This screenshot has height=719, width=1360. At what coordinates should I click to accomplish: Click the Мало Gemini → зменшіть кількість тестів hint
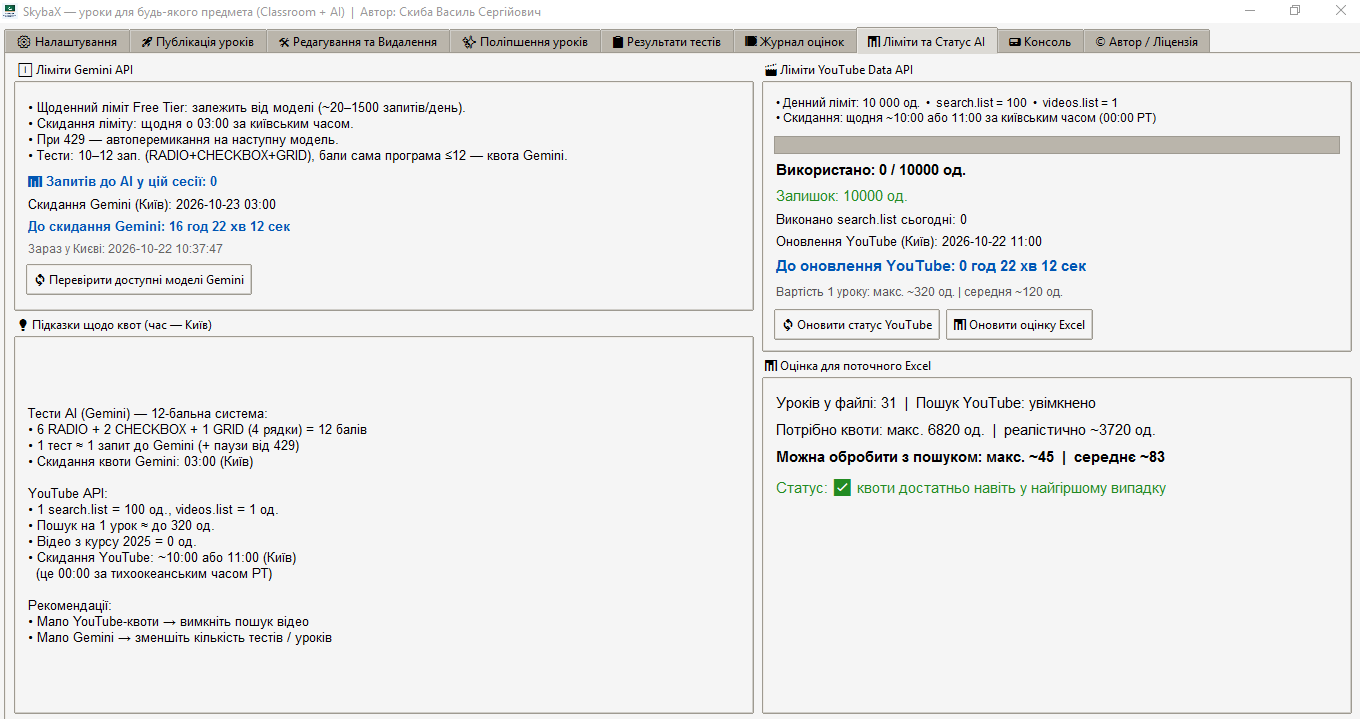point(180,637)
